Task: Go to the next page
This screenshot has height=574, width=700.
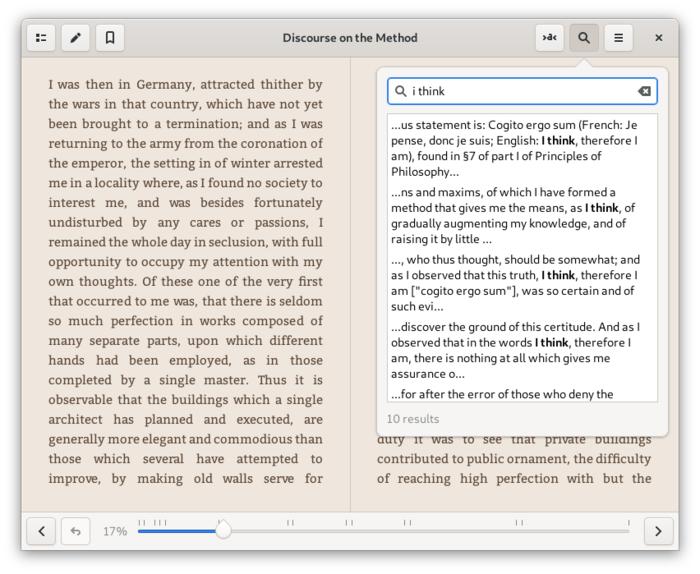Action: tap(658, 531)
